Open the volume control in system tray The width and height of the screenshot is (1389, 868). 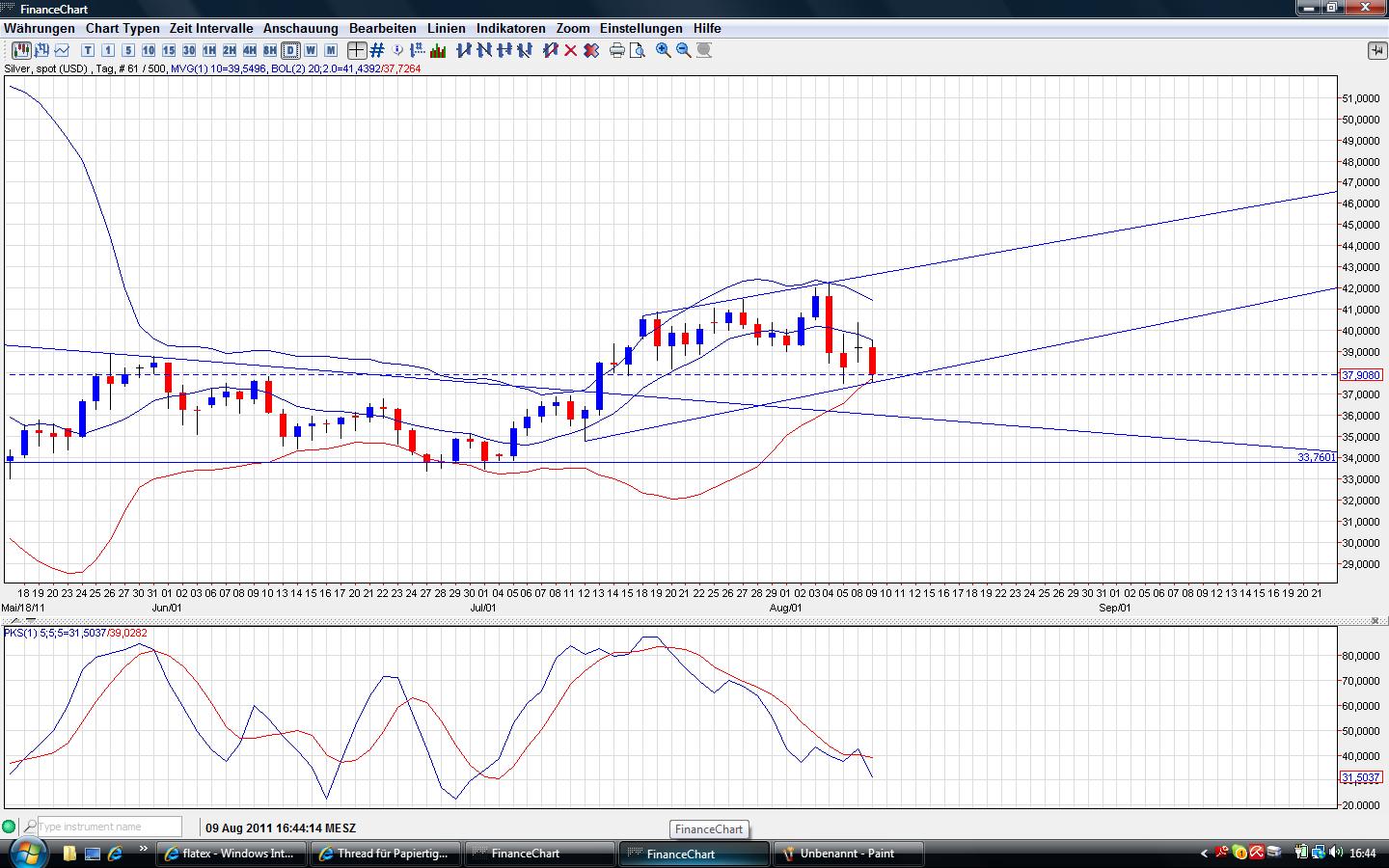pos(1336,853)
